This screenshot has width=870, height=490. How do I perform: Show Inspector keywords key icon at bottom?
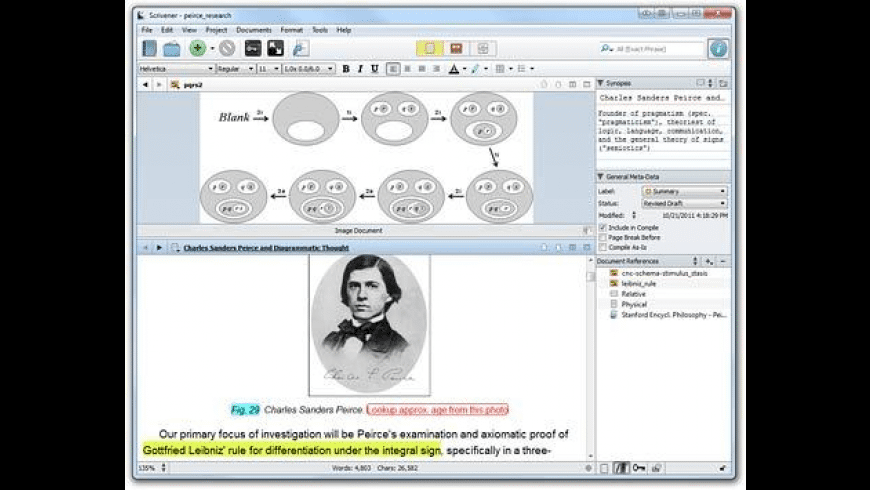[639, 468]
